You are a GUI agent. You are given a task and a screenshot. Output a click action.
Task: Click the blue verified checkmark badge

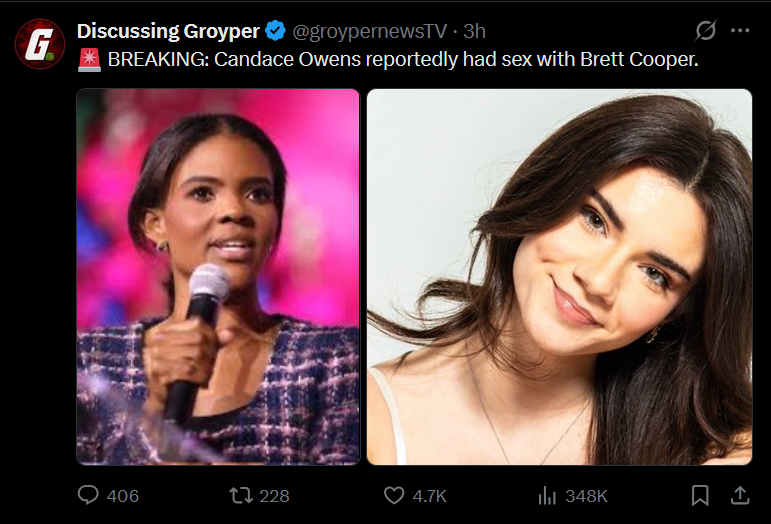pos(275,31)
